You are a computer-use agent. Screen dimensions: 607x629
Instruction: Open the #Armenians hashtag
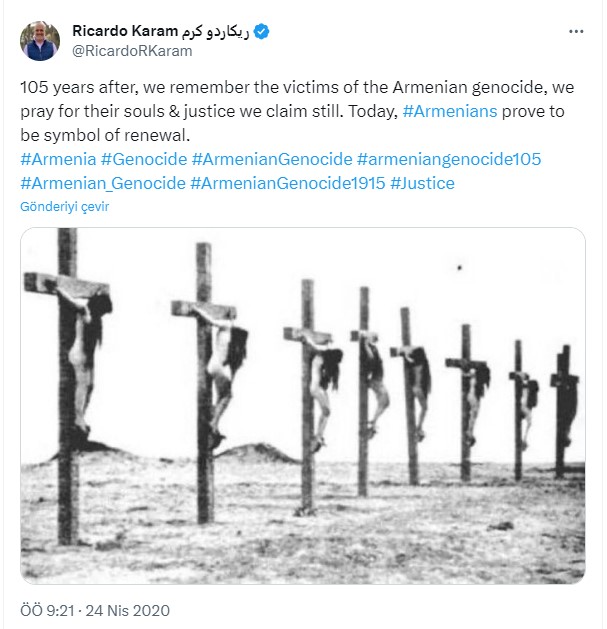450,112
